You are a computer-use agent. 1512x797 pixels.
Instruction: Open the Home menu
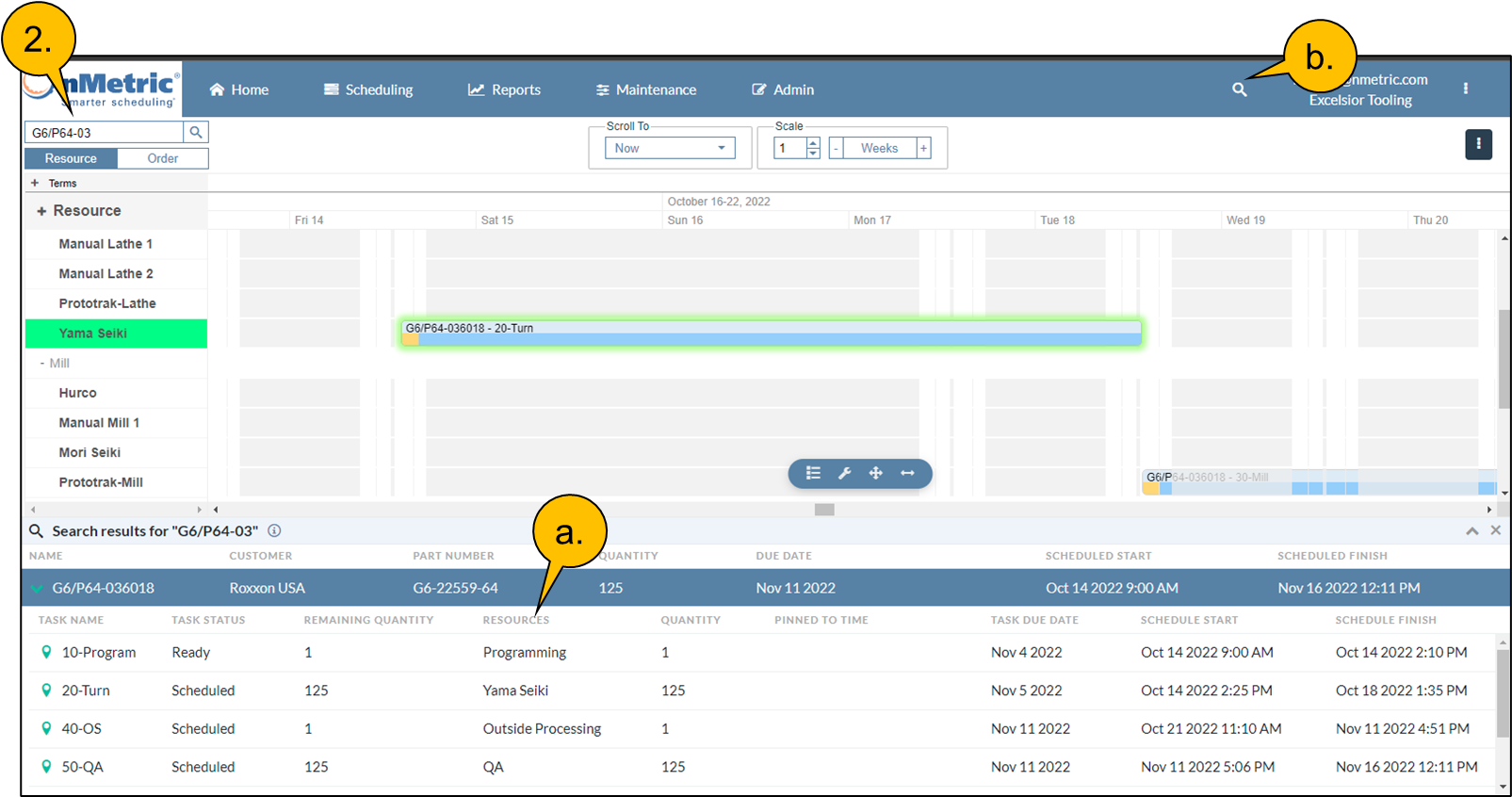coord(239,89)
